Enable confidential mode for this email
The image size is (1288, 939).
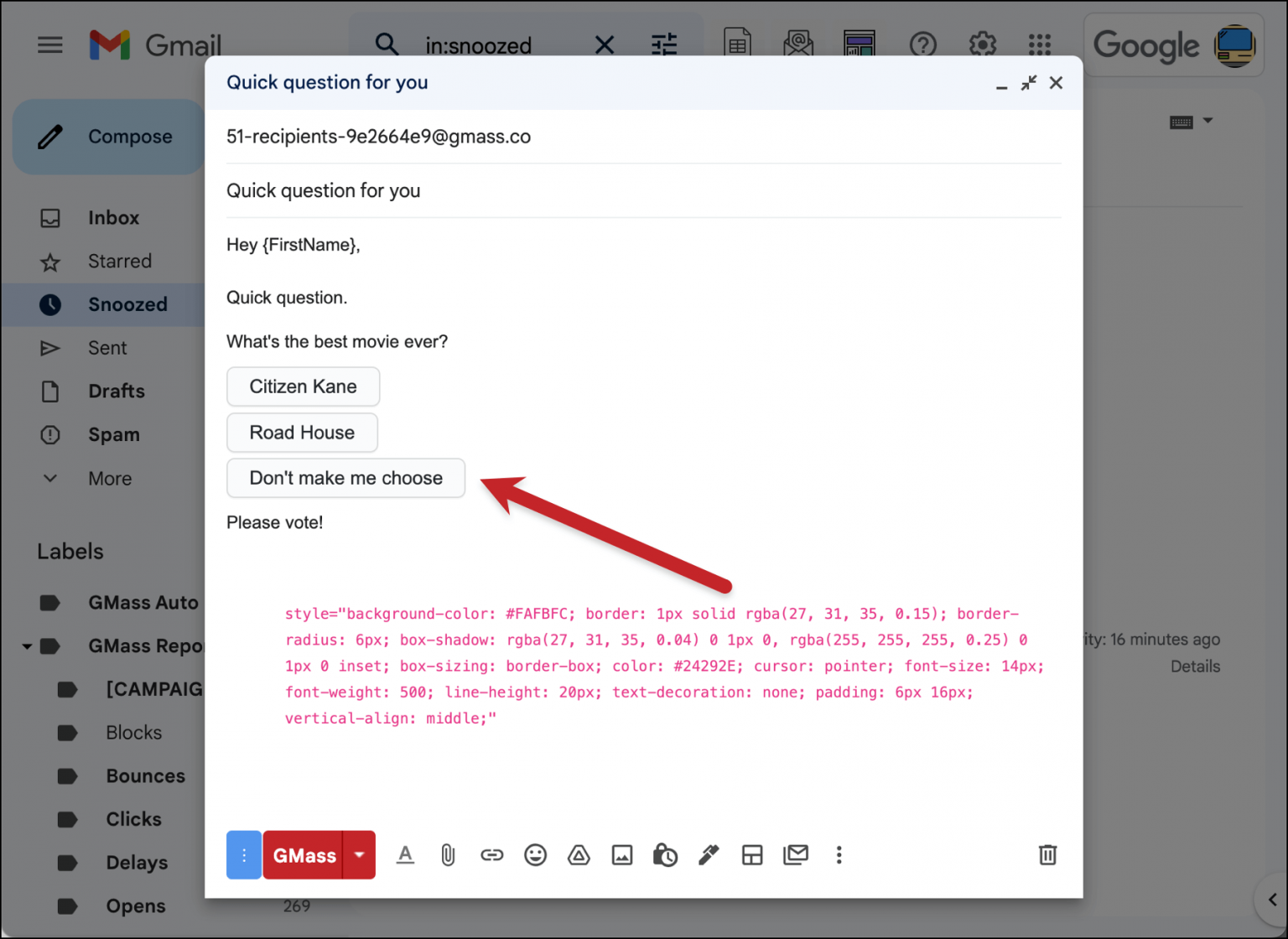[665, 854]
